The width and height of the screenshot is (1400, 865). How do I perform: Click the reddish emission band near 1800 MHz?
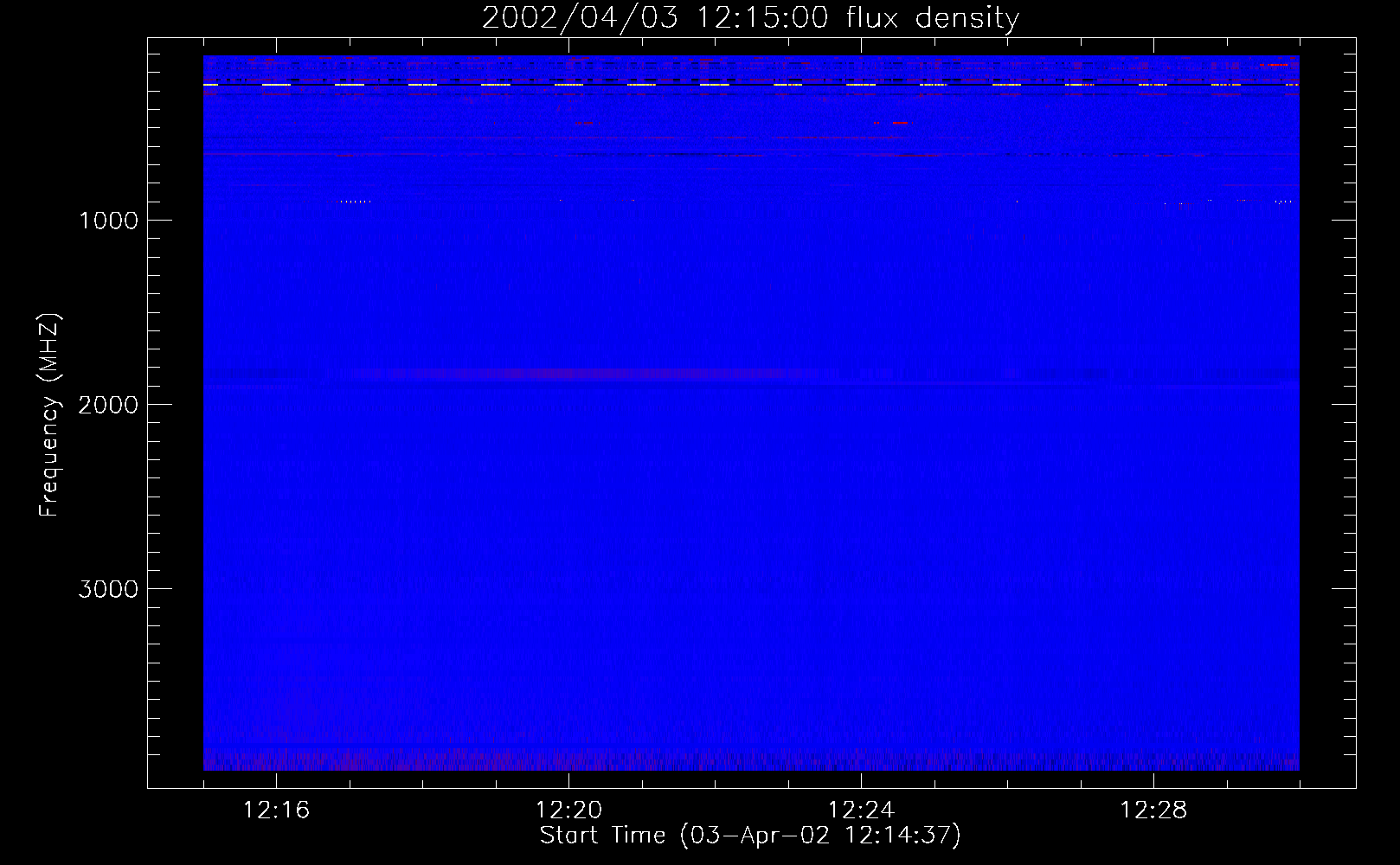[x=571, y=374]
